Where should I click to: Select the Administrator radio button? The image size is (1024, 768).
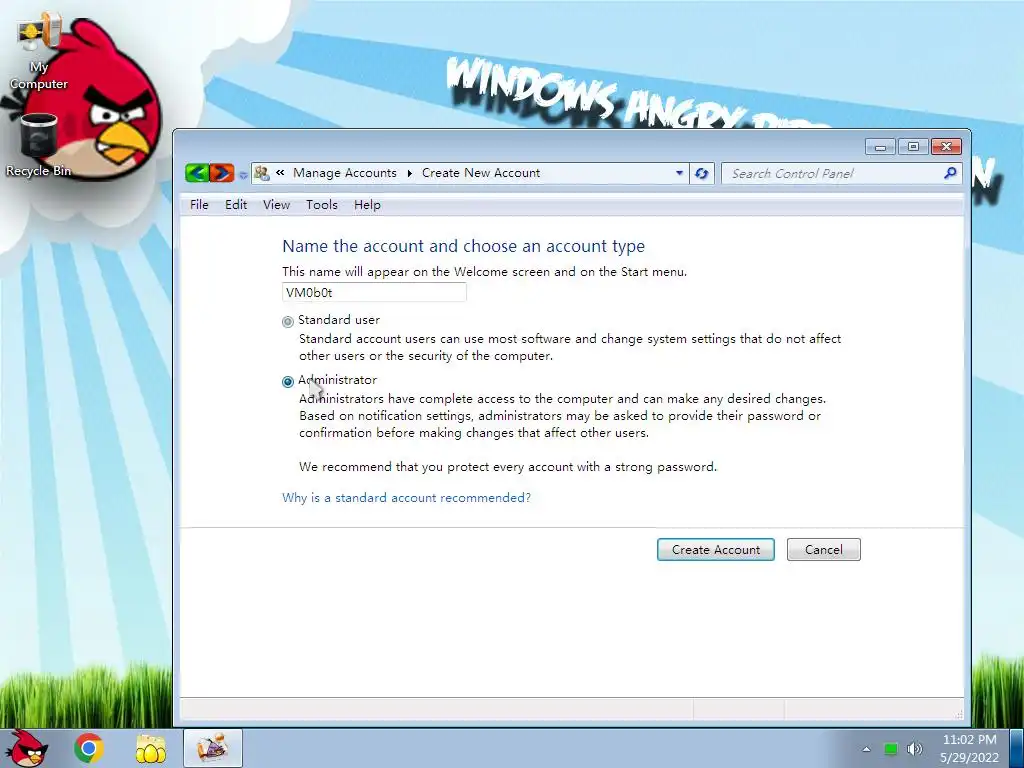point(288,381)
